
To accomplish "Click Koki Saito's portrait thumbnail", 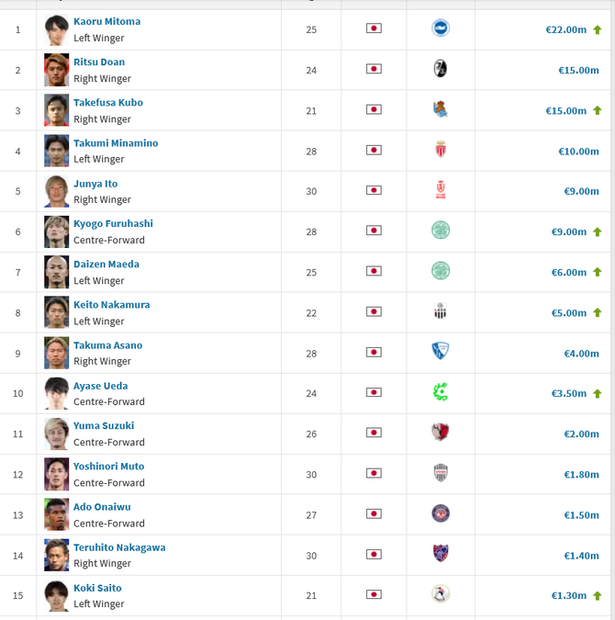I will click(57, 595).
